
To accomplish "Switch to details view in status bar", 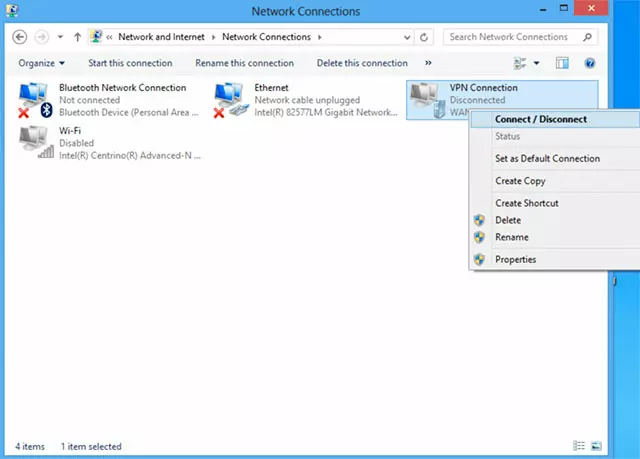I will 579,445.
